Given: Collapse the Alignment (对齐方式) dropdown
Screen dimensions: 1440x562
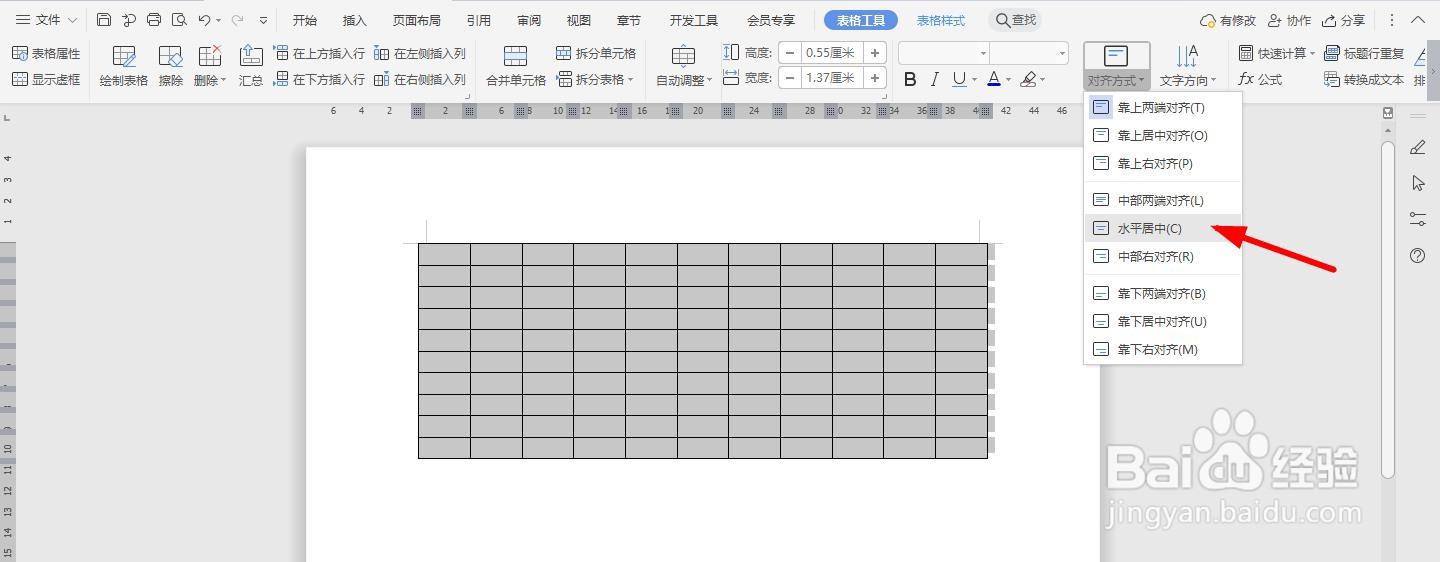Looking at the screenshot, I should coord(1117,67).
